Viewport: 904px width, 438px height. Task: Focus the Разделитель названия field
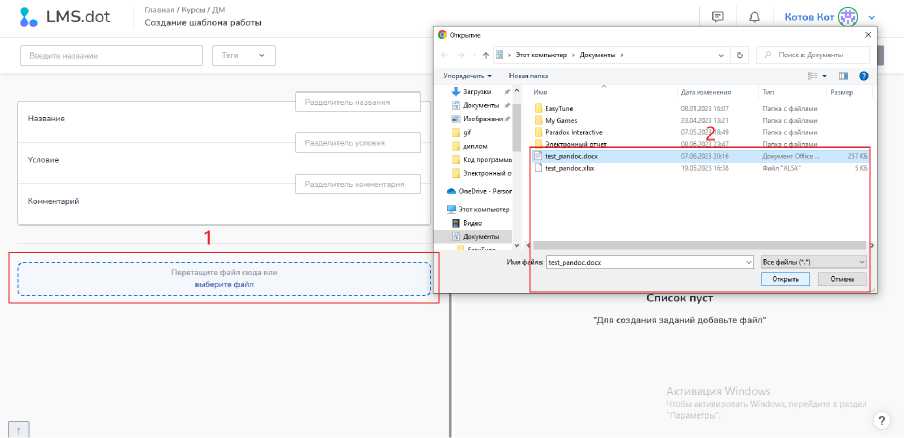(358, 102)
